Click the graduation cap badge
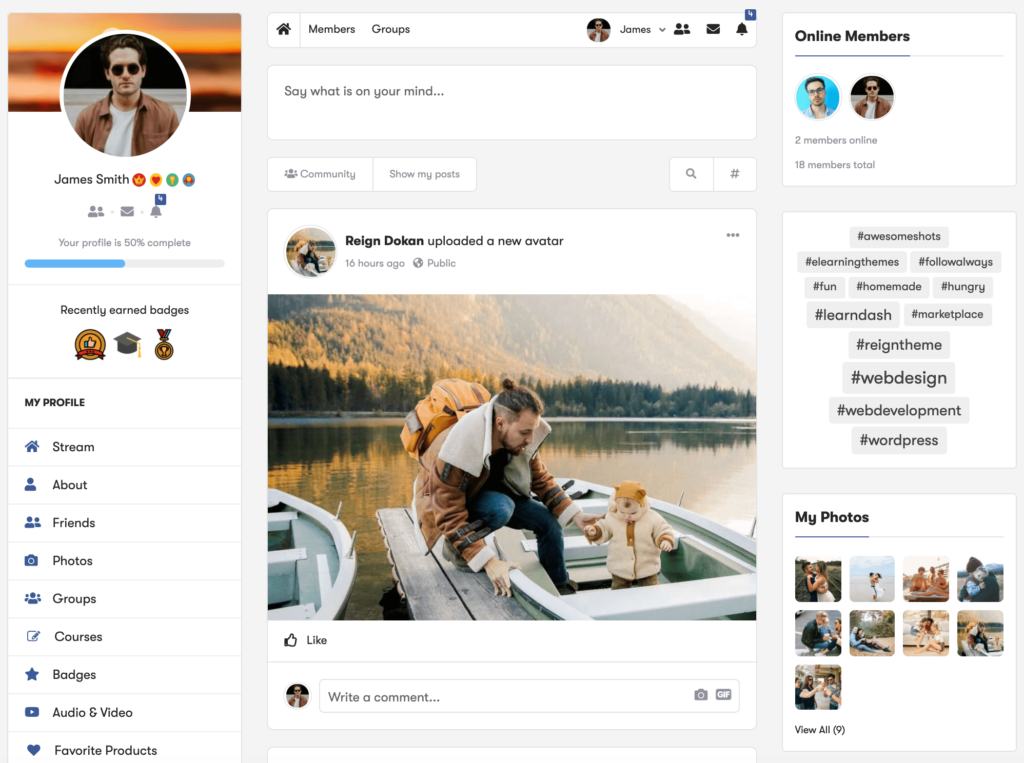 (128, 344)
